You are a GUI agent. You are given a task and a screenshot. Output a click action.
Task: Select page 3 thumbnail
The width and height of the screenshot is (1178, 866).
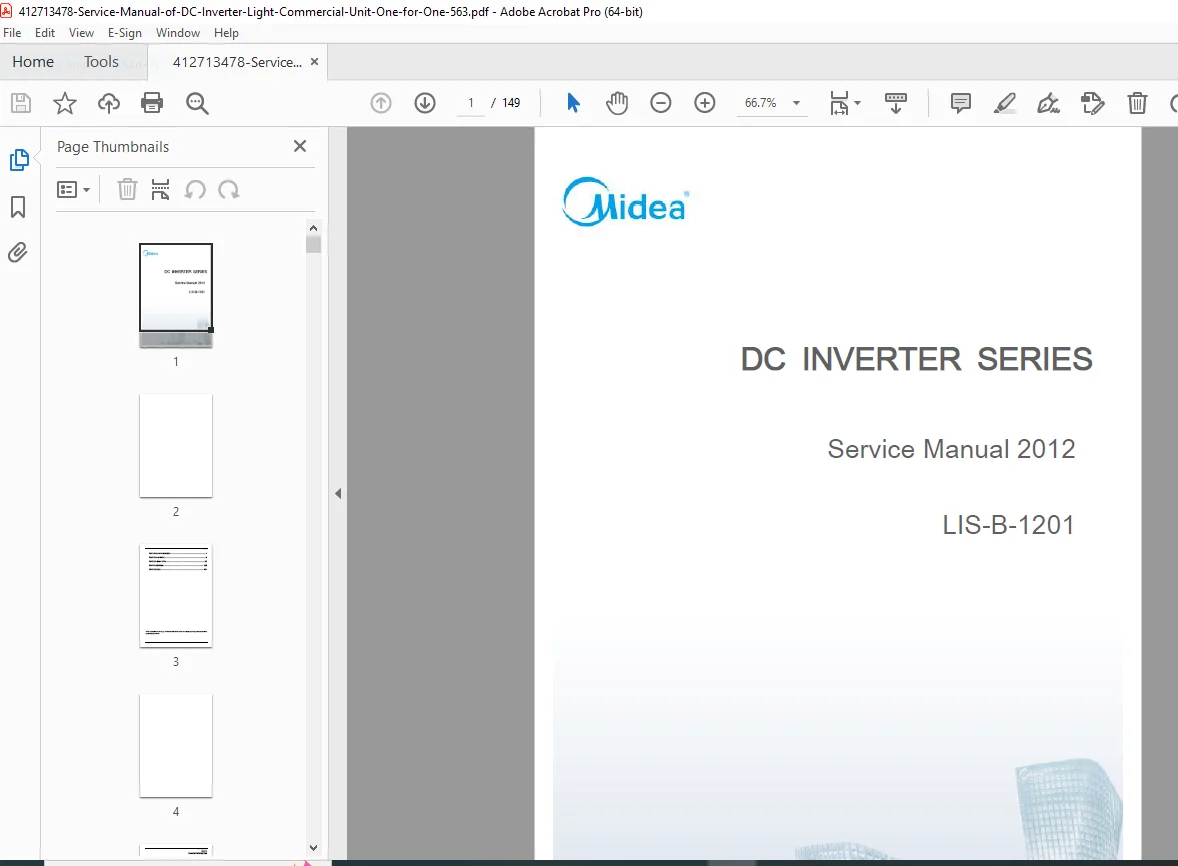(x=176, y=596)
